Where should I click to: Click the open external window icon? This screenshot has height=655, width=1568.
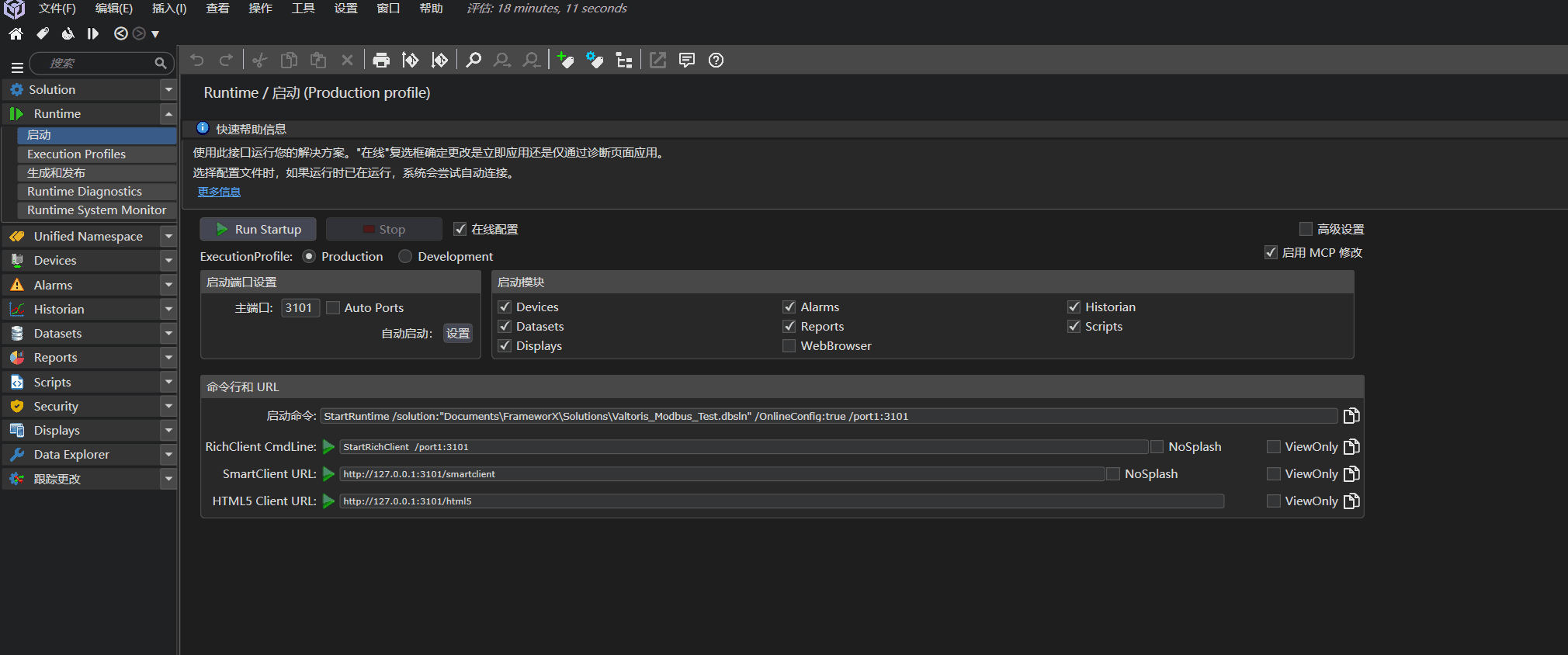(657, 60)
